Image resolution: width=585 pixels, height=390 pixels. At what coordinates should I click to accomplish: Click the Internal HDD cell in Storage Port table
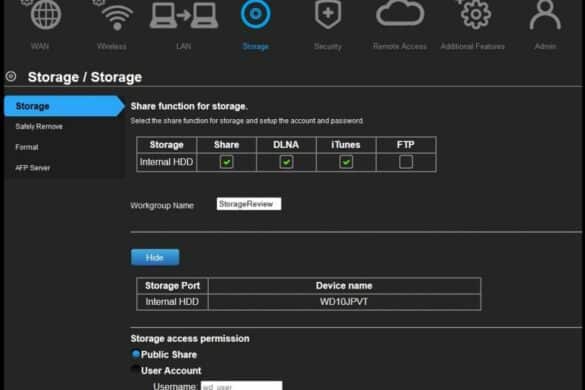click(x=172, y=302)
